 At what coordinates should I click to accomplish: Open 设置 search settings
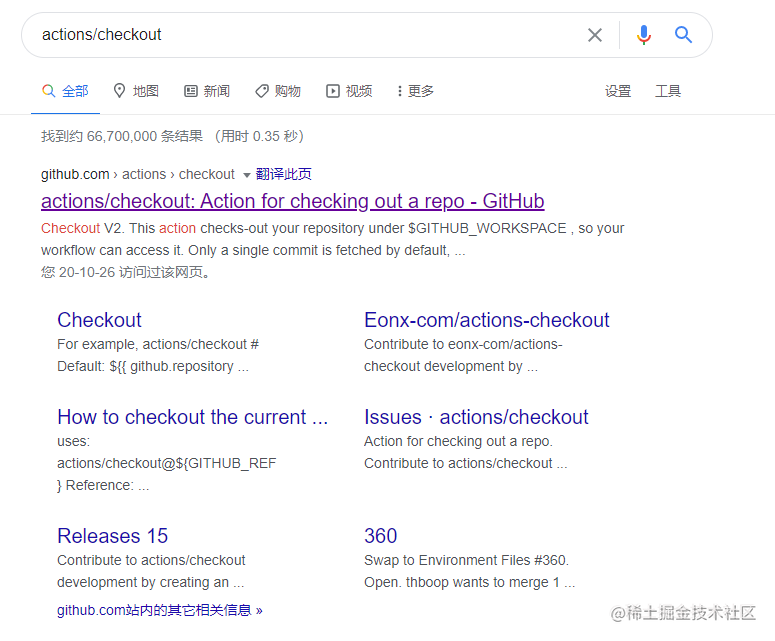(618, 91)
